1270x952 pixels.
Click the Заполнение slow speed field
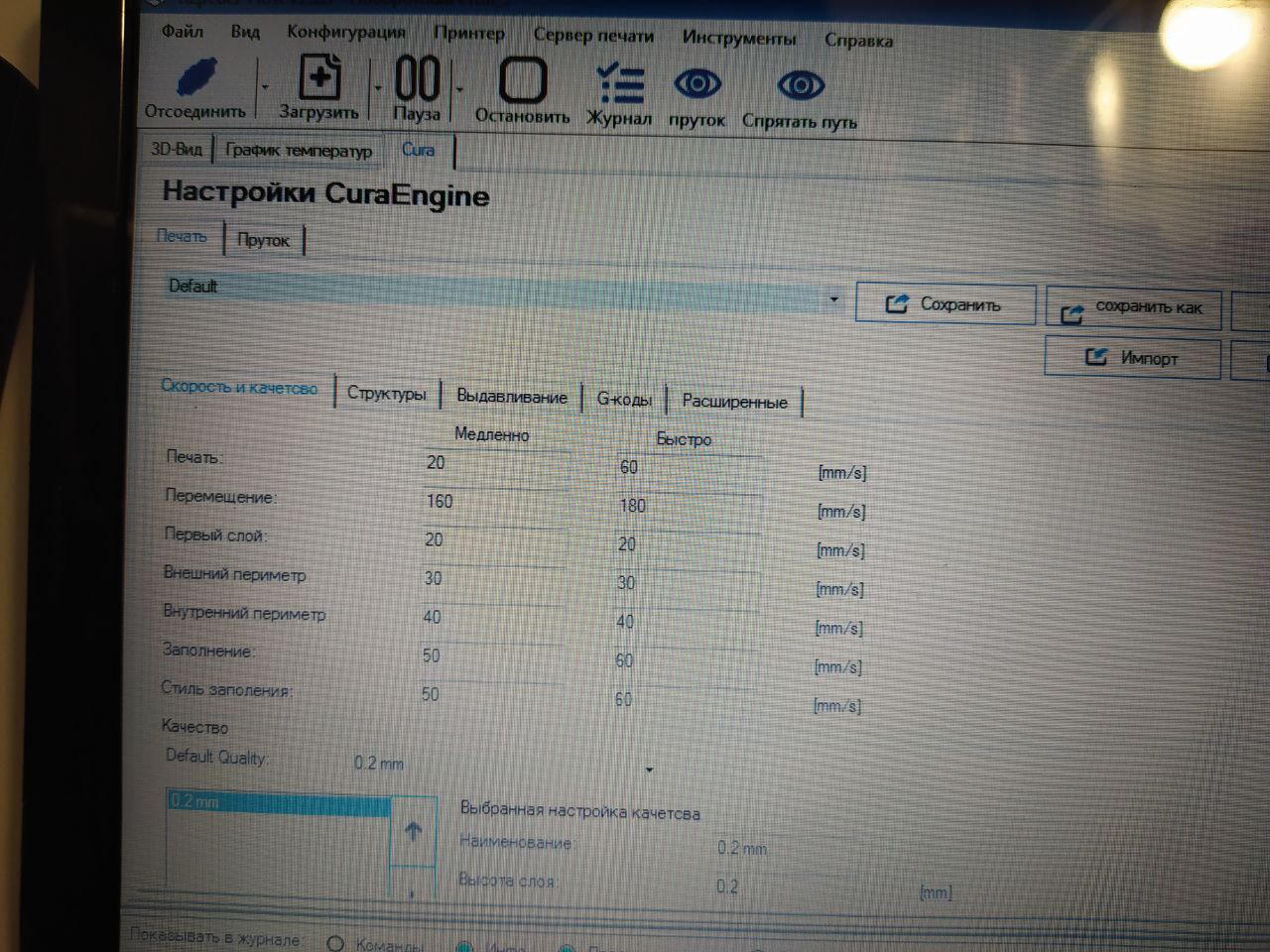tap(491, 657)
